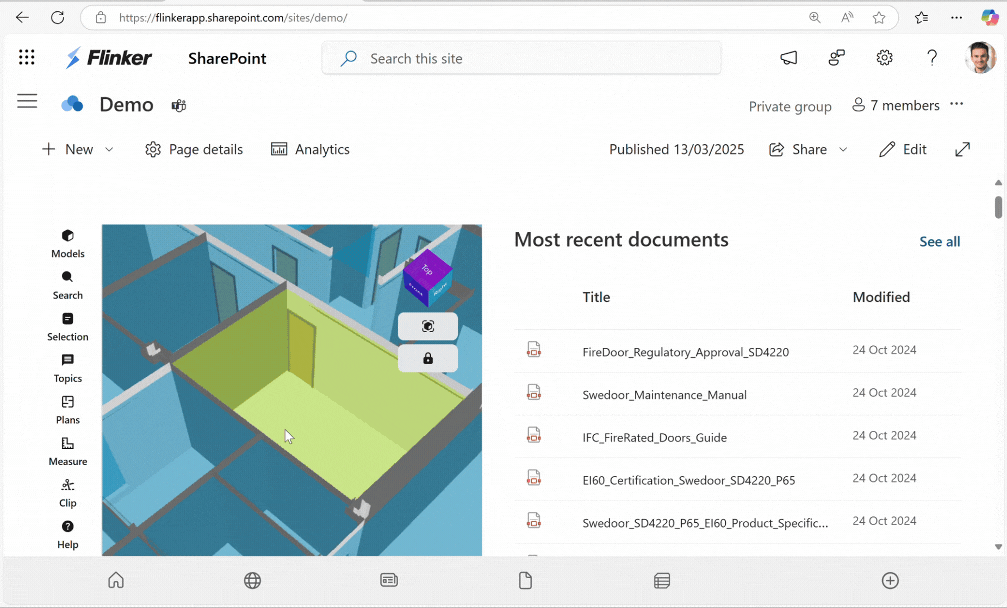Image resolution: width=1007 pixels, height=608 pixels.
Task: Open the browser zoom magnifier icon
Action: pos(814,17)
